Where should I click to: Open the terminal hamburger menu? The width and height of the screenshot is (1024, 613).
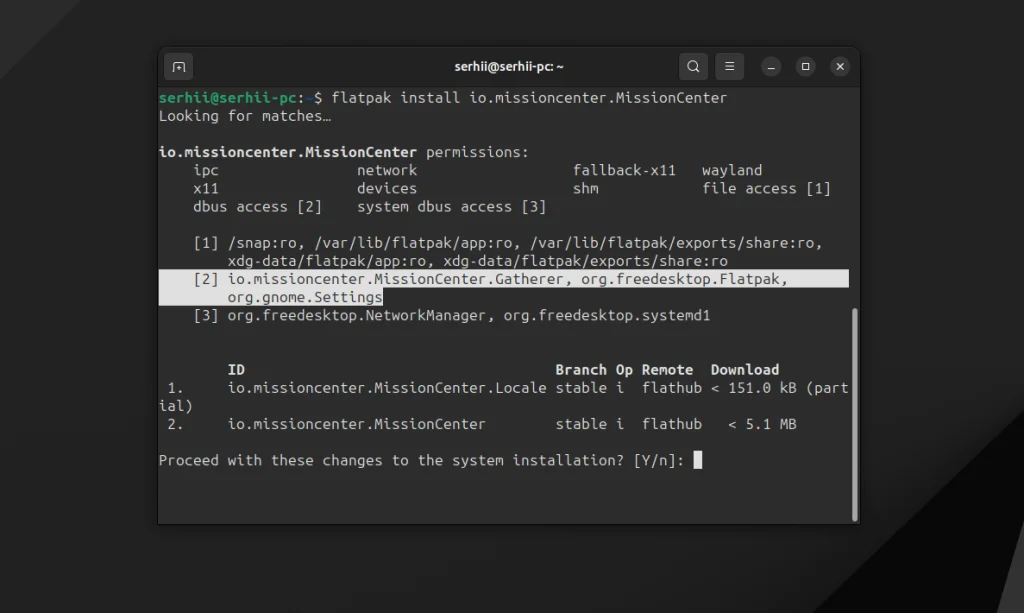point(729,67)
